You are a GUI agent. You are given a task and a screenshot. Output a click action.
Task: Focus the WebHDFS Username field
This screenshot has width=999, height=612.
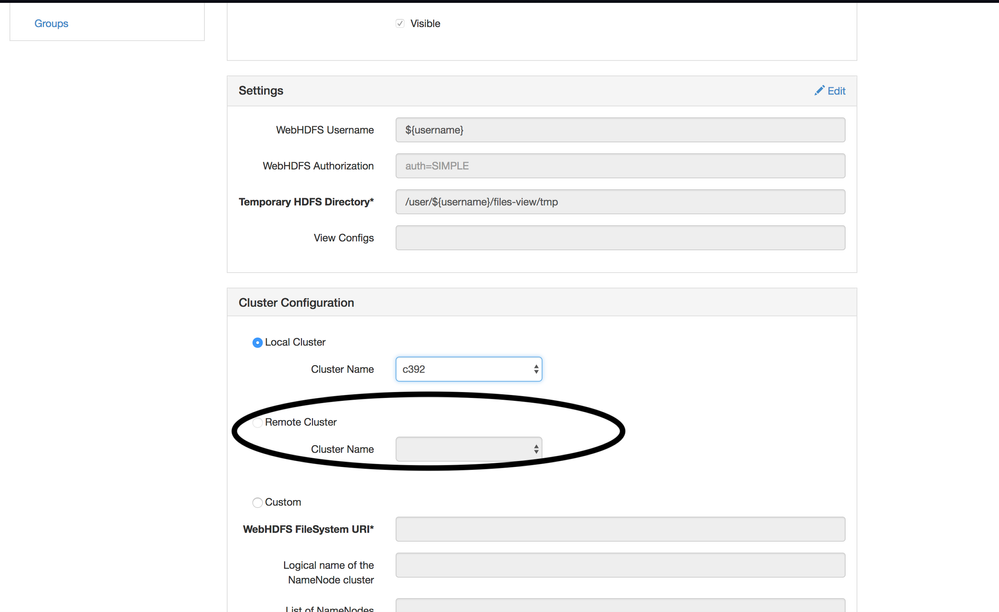tap(620, 130)
